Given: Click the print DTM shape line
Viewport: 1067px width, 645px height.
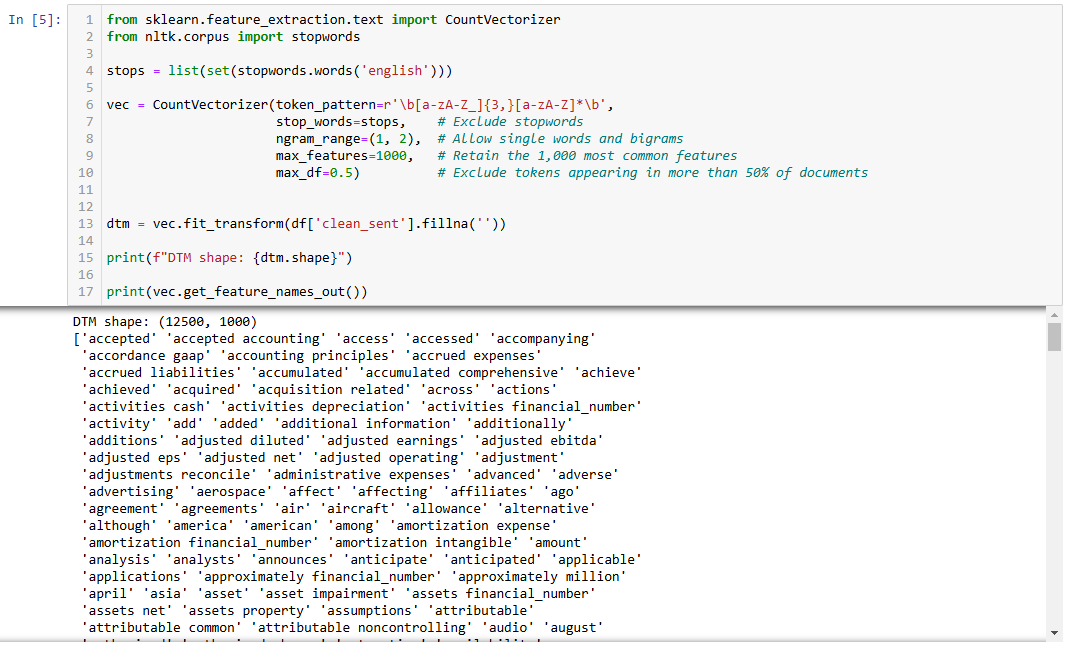Looking at the screenshot, I should 229,258.
